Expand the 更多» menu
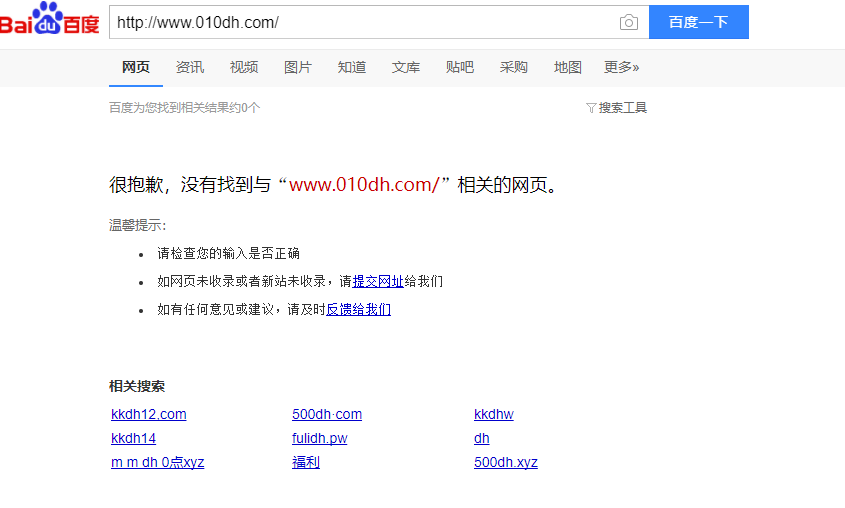Image resolution: width=845 pixels, height=508 pixels. pyautogui.click(x=621, y=67)
